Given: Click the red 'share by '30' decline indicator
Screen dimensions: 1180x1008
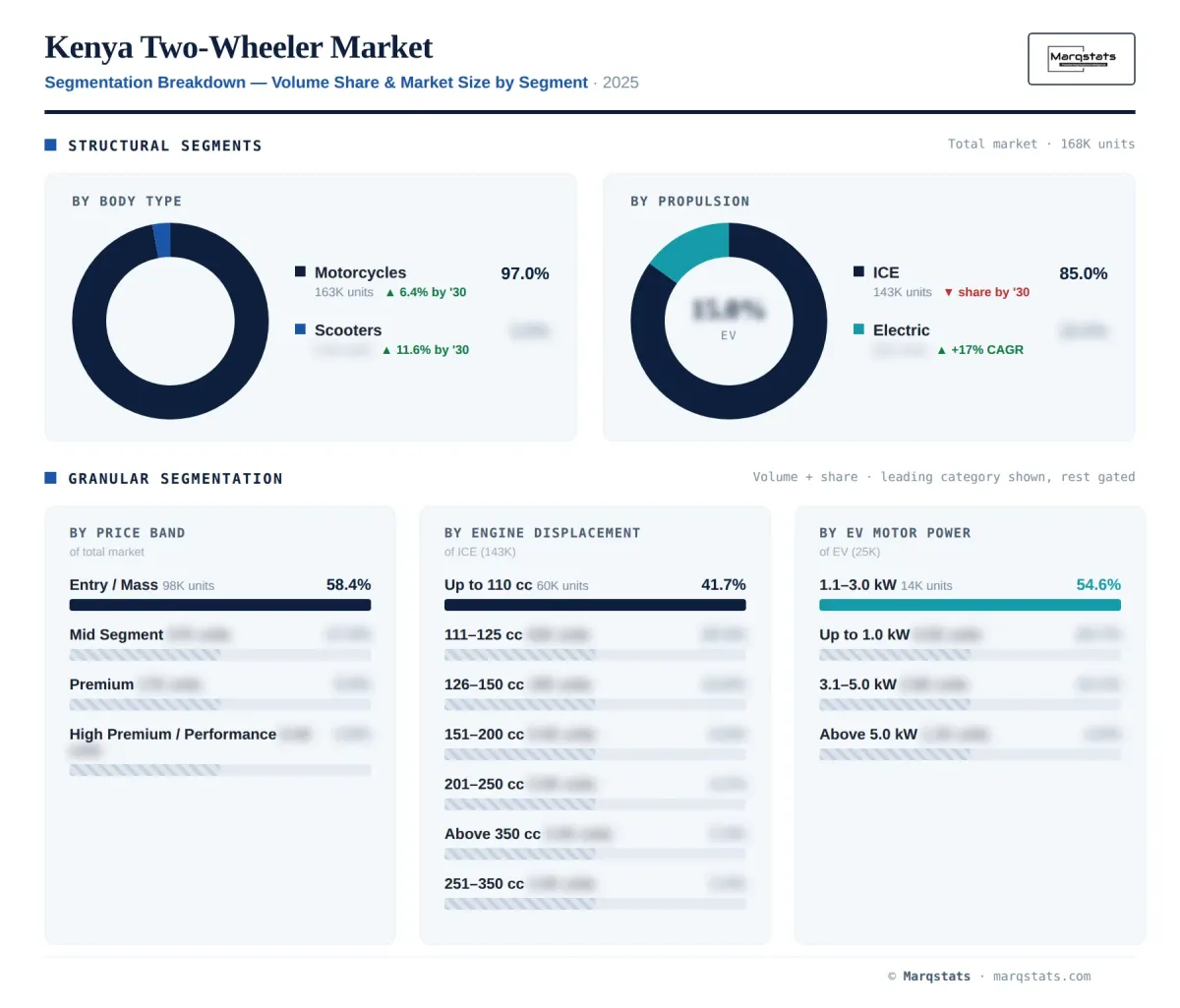Looking at the screenshot, I should click(986, 292).
